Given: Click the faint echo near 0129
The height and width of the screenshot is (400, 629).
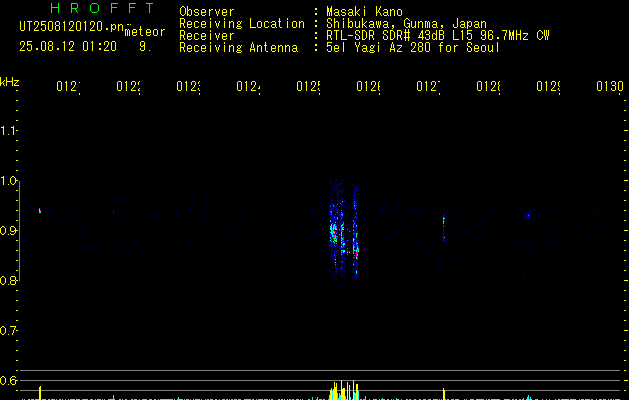Looking at the screenshot, I should point(528,216).
